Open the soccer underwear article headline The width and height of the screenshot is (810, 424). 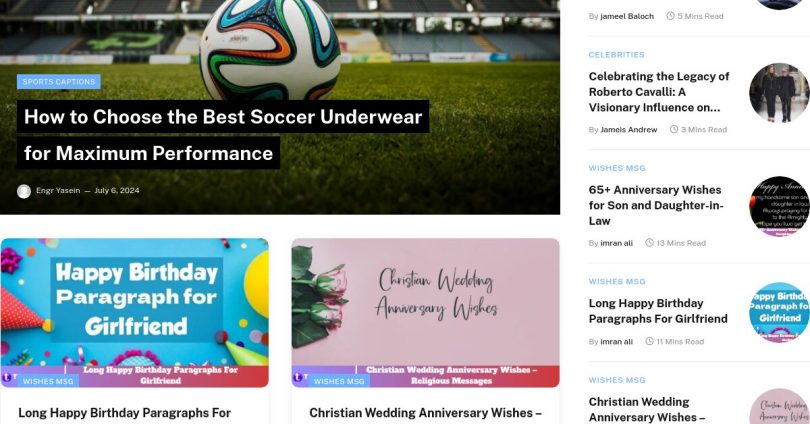tap(223, 135)
